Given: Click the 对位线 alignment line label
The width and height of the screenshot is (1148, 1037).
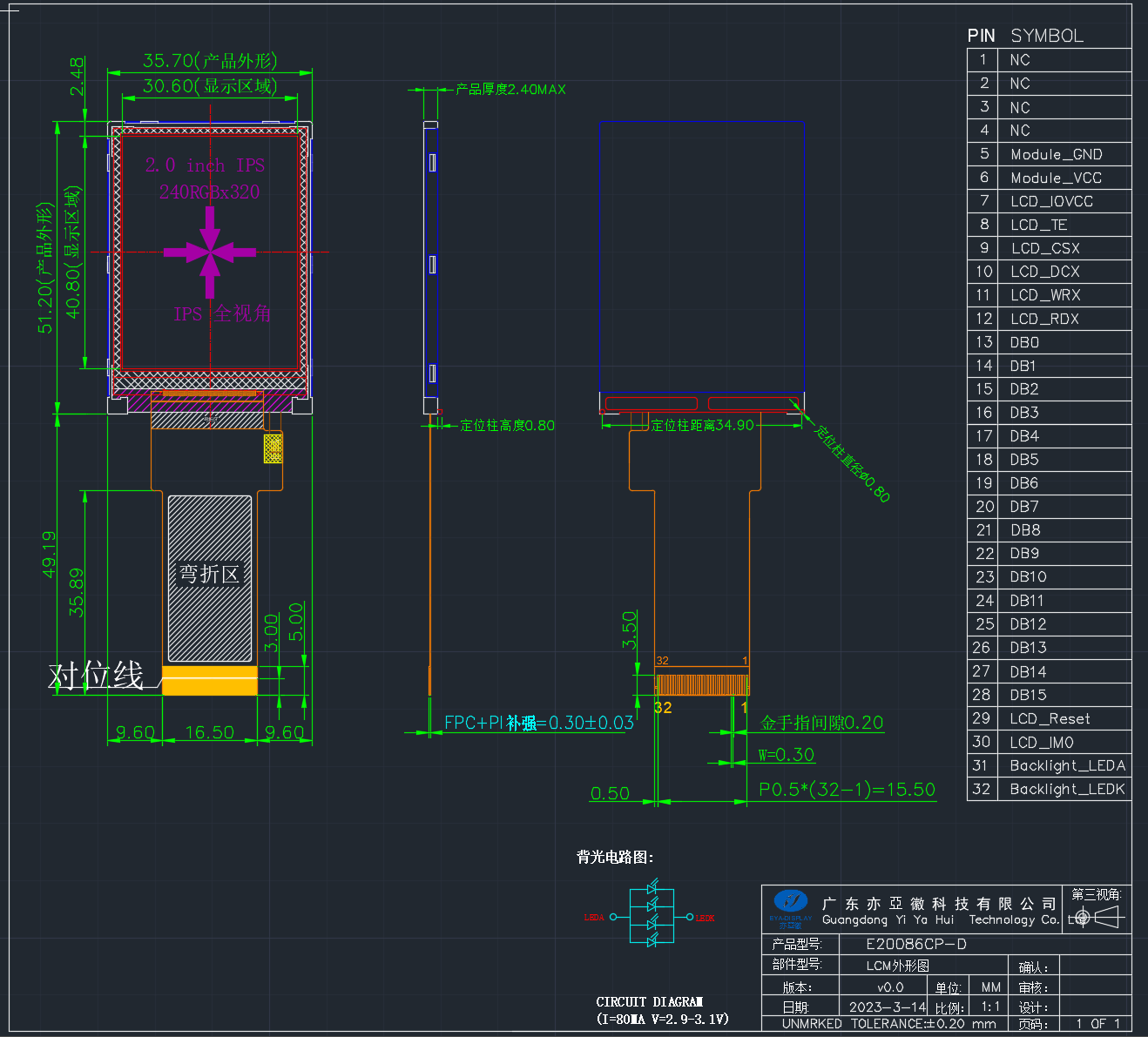Looking at the screenshot, I should (96, 676).
